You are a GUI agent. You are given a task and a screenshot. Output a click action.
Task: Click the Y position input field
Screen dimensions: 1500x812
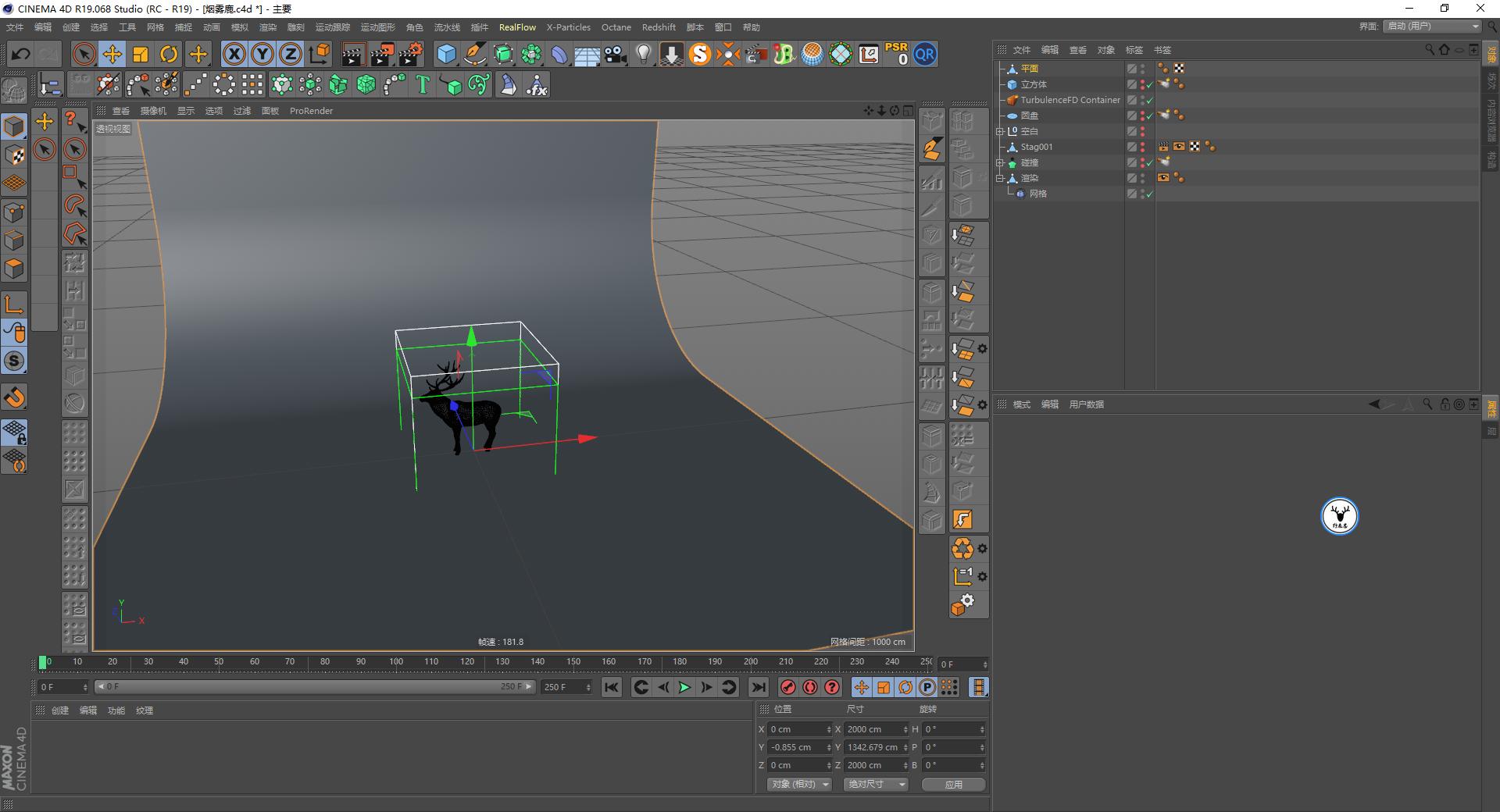797,747
